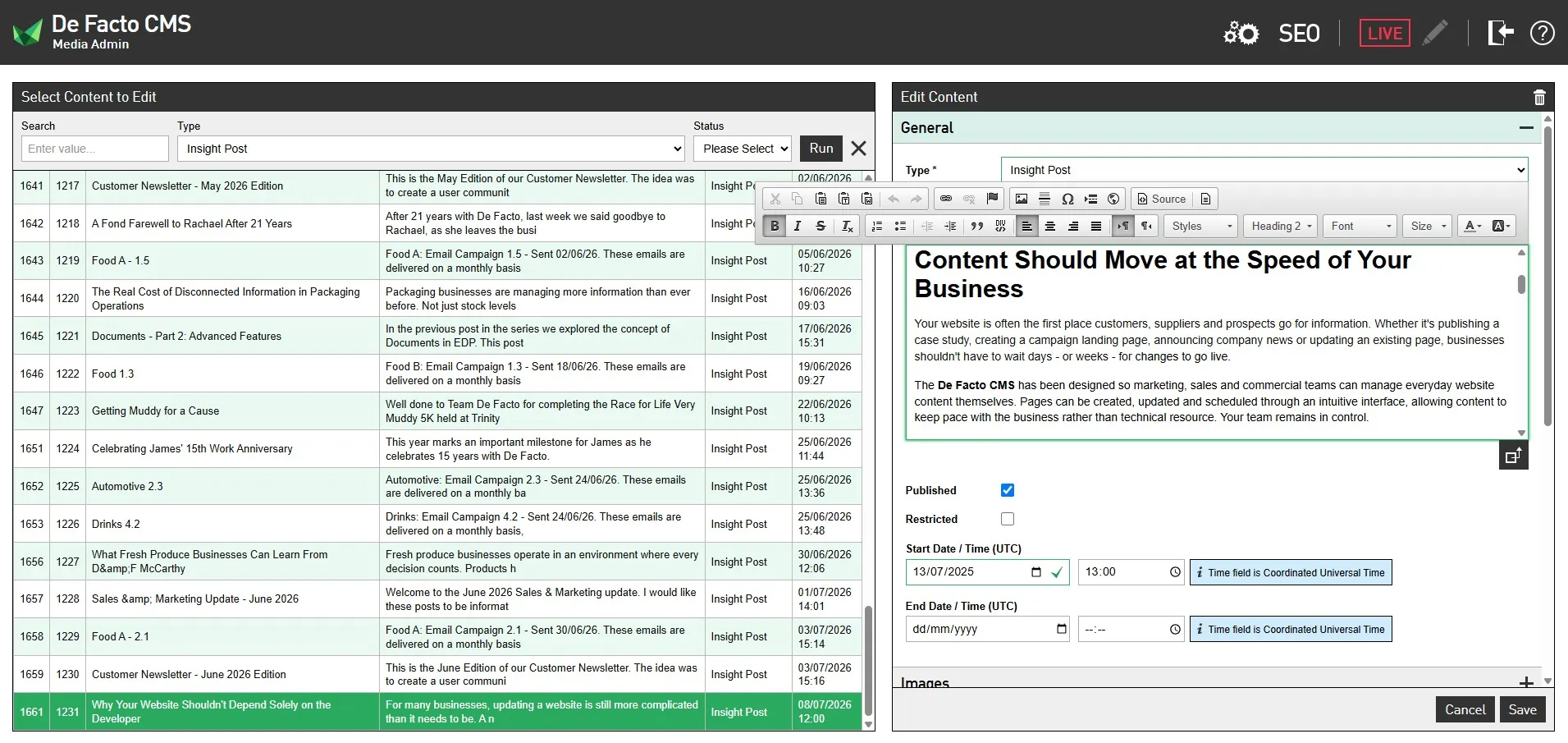Insert page break icon in editor toolbar
Viewport: 1568px width, 743px height.
click(1090, 199)
